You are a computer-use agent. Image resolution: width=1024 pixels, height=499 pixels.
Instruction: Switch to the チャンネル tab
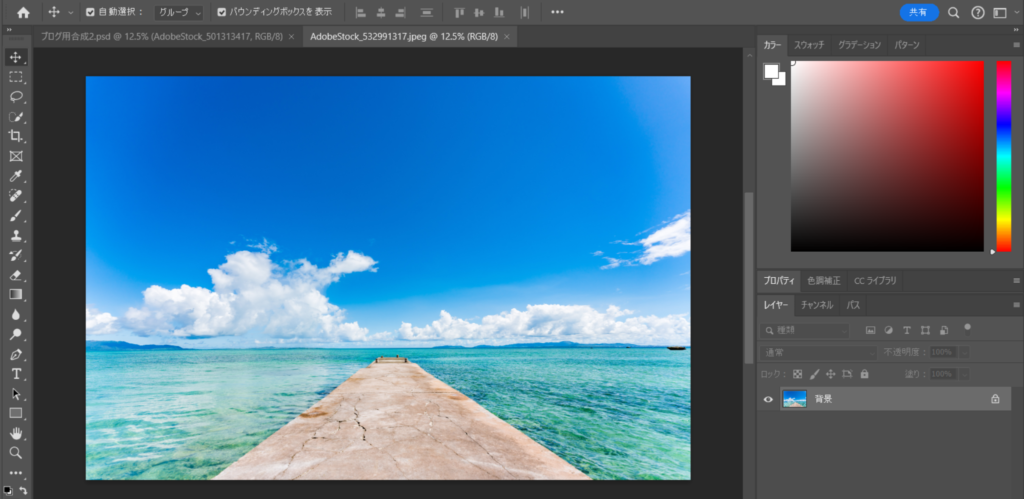tap(817, 304)
